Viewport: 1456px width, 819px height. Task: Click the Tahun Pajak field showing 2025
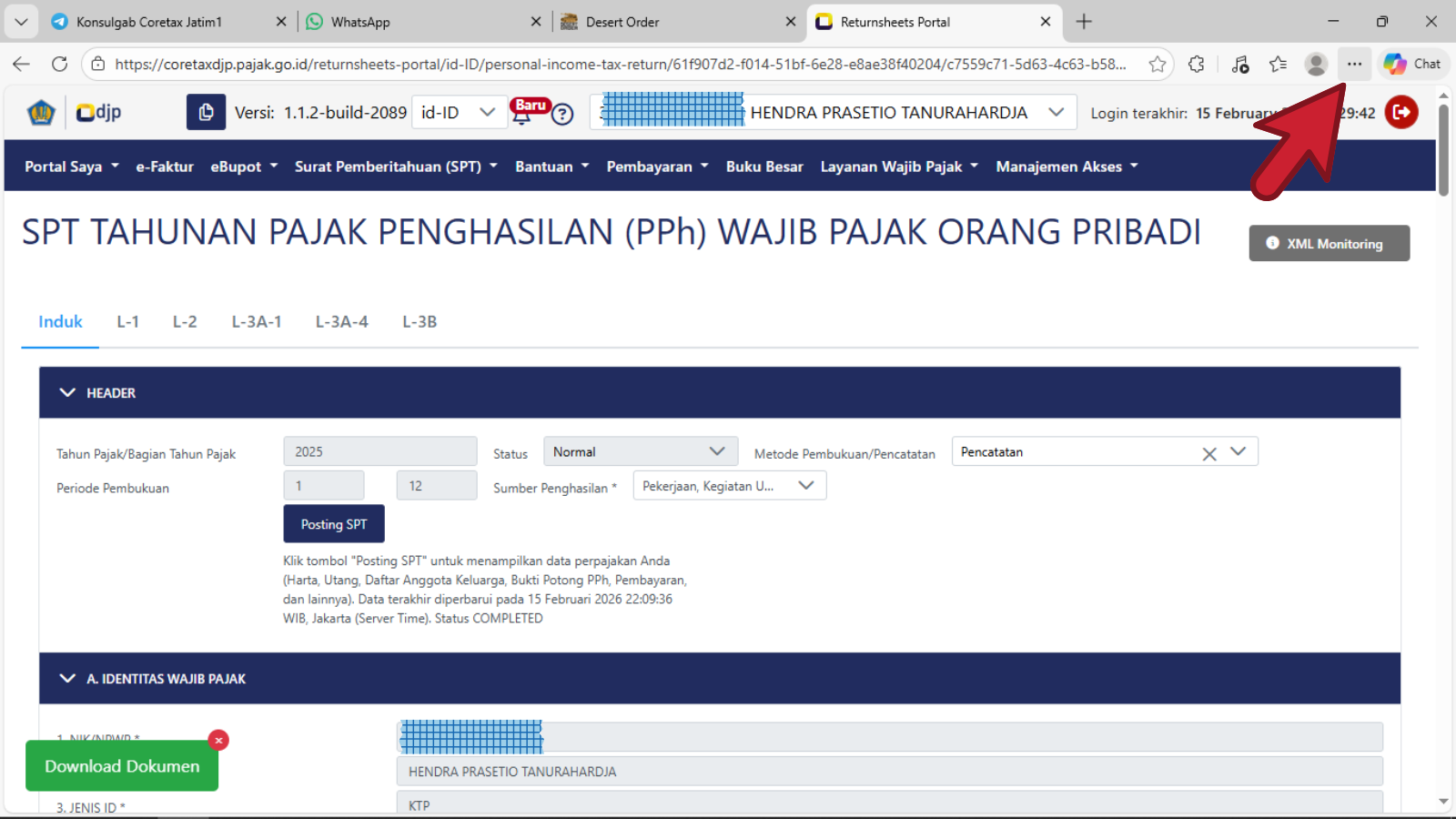point(379,452)
